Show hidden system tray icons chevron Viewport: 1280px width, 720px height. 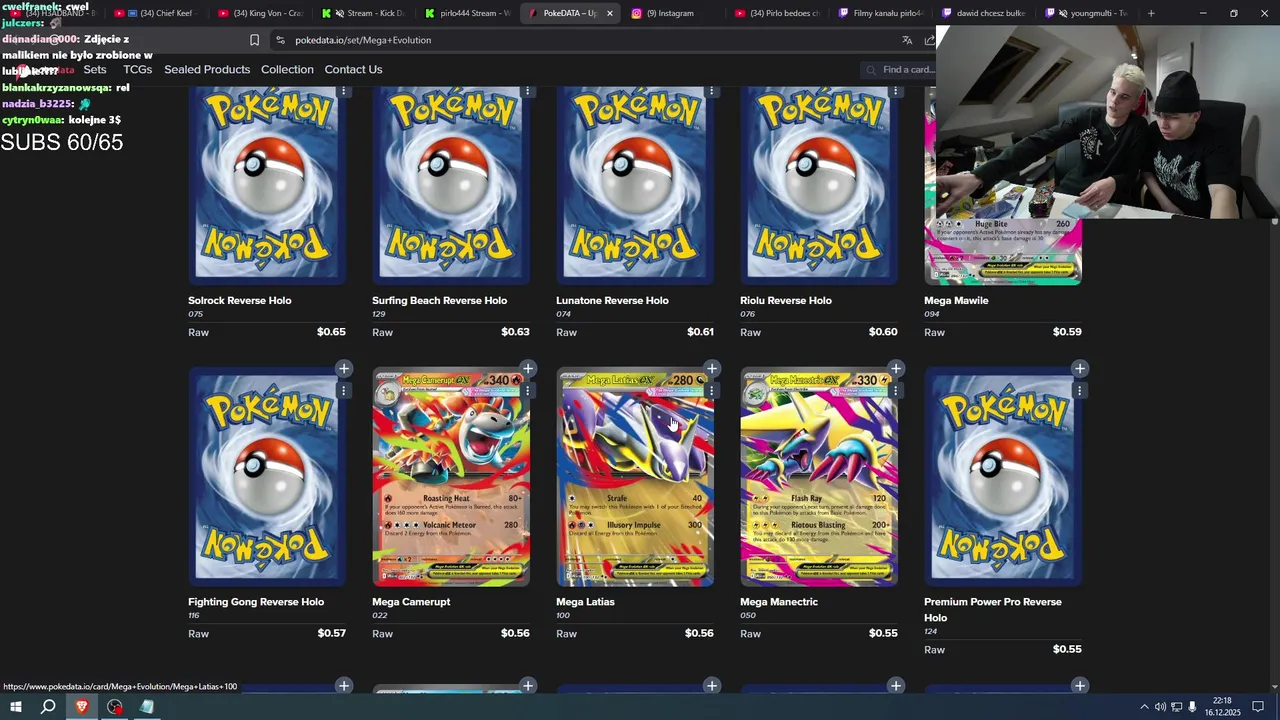coord(1144,707)
